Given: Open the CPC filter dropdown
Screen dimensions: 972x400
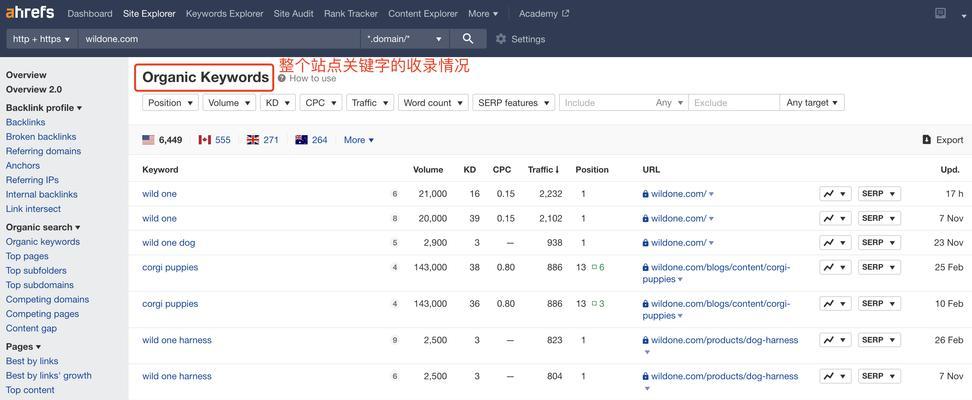Looking at the screenshot, I should (321, 103).
